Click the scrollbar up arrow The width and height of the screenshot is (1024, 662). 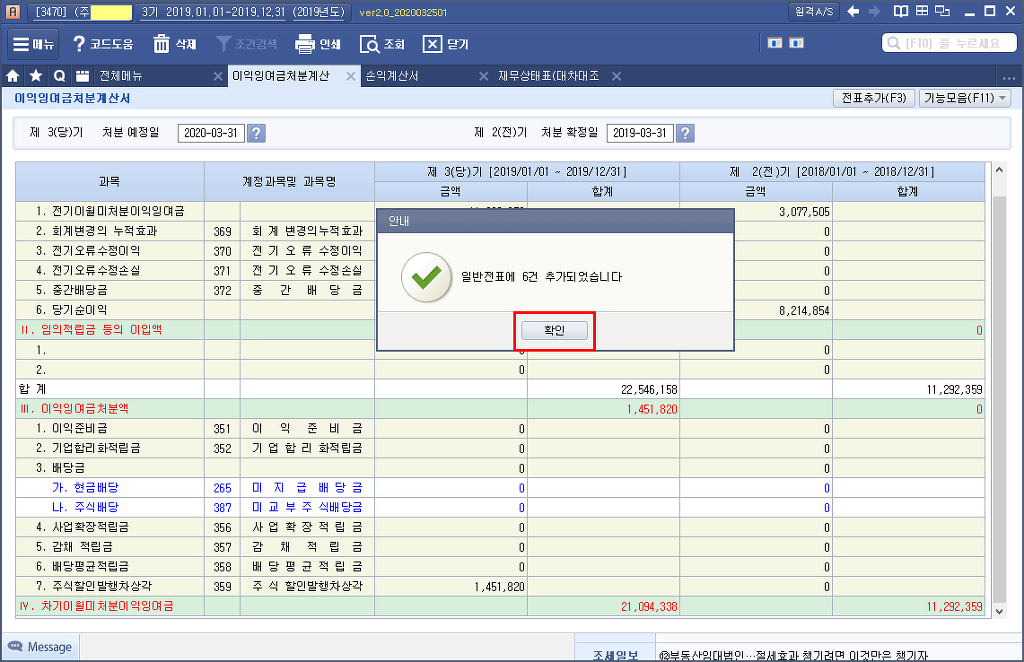click(999, 170)
